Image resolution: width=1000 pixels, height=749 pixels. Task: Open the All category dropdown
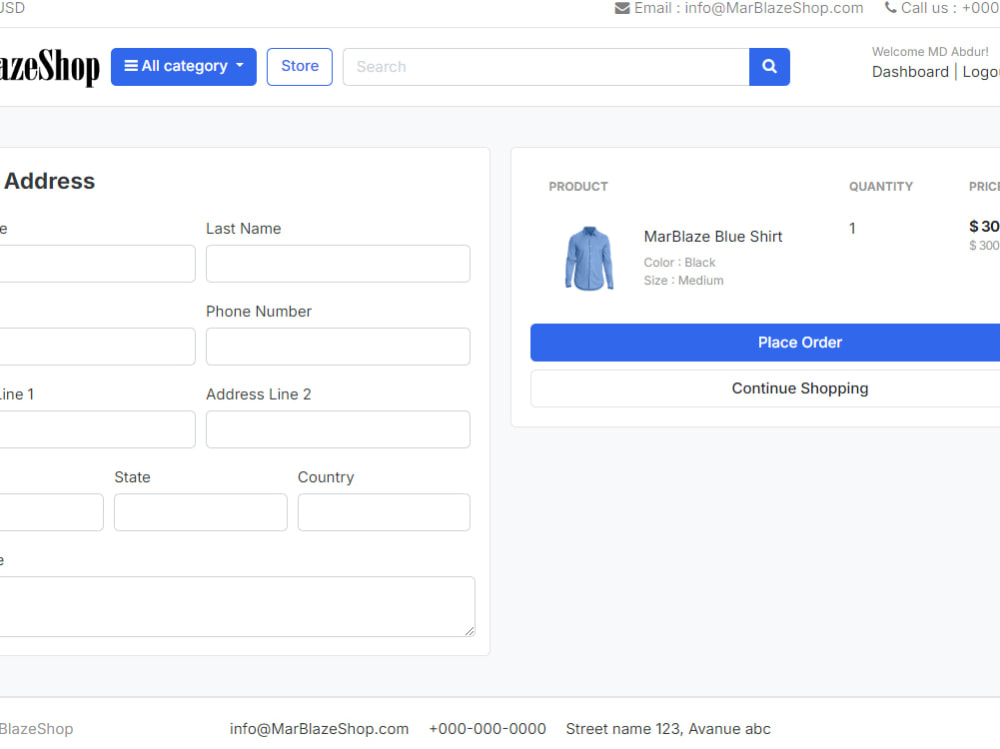(184, 66)
